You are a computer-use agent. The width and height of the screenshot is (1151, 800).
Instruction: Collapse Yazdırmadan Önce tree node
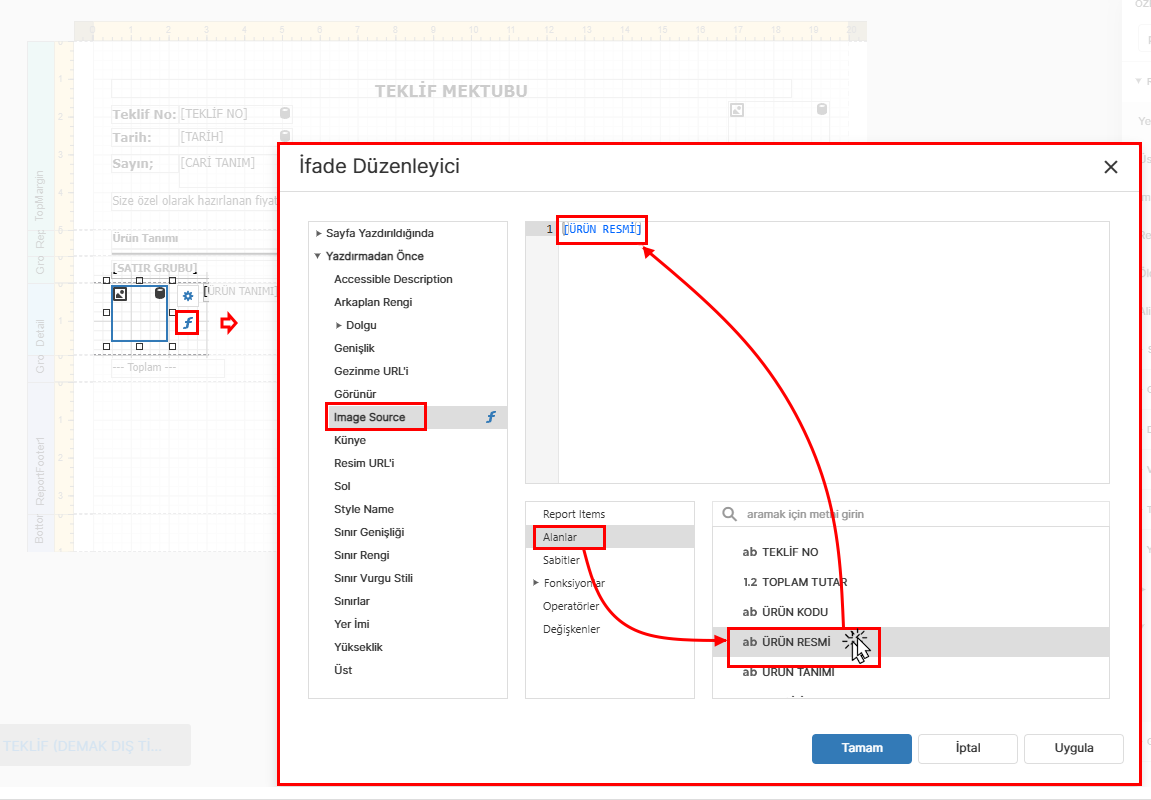(x=318, y=256)
